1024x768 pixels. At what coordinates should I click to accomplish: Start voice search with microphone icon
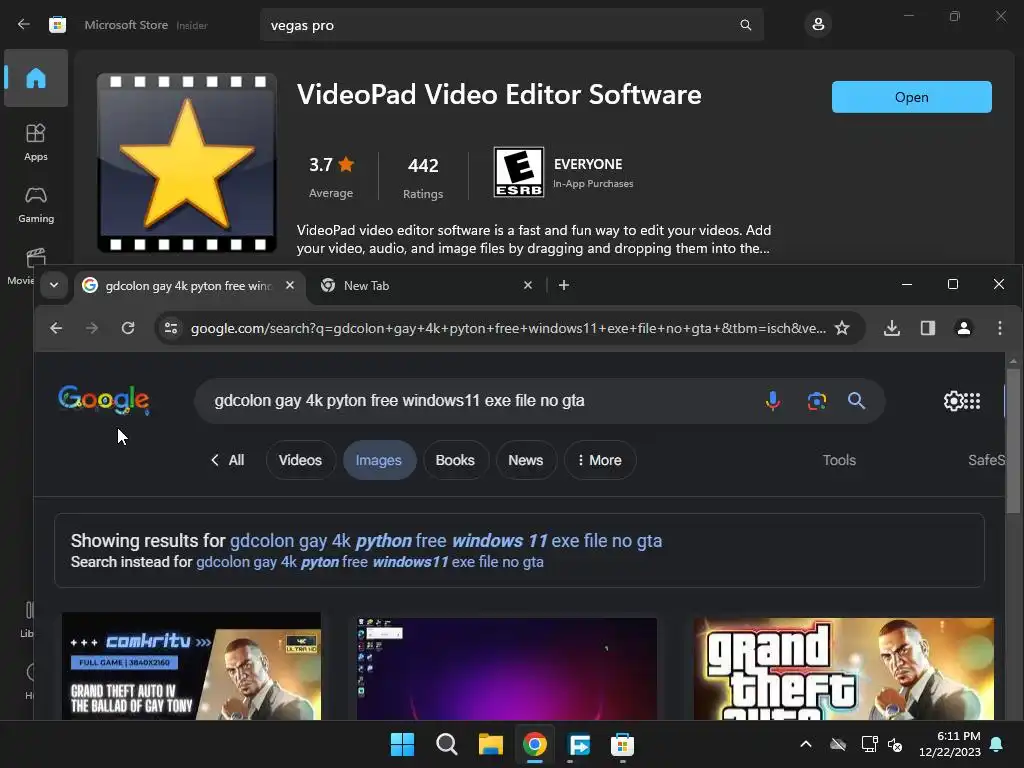[x=773, y=400]
